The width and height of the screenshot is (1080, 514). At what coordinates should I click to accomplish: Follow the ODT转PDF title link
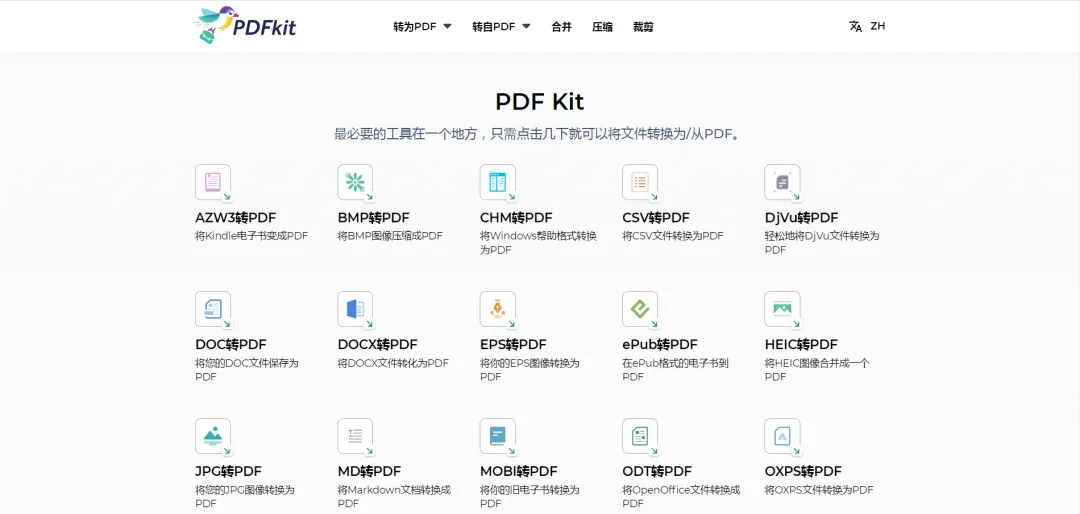click(x=657, y=472)
